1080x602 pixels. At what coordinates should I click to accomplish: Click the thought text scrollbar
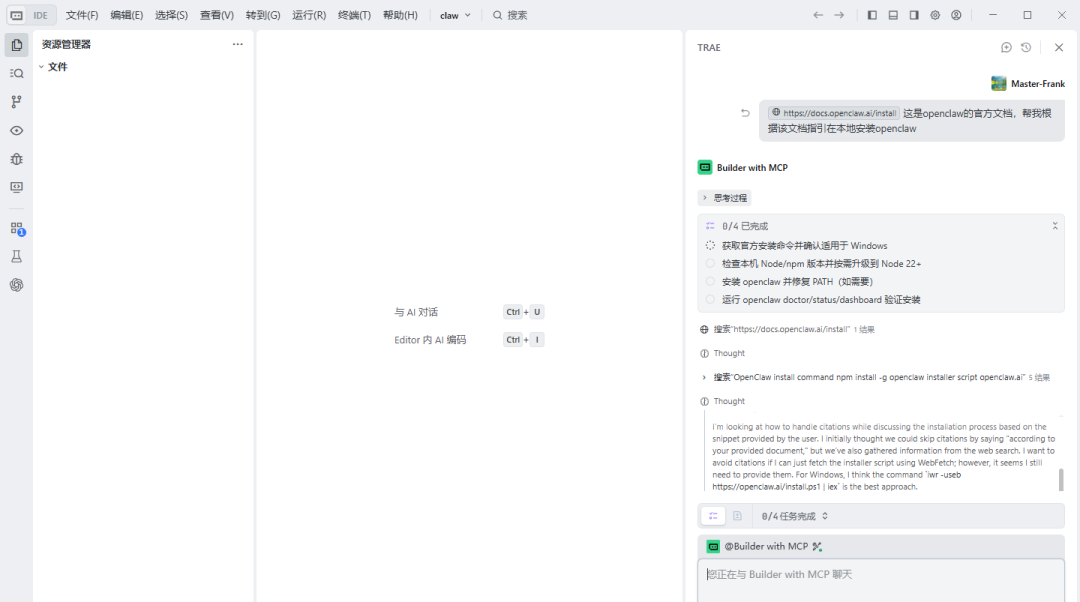coord(1061,479)
